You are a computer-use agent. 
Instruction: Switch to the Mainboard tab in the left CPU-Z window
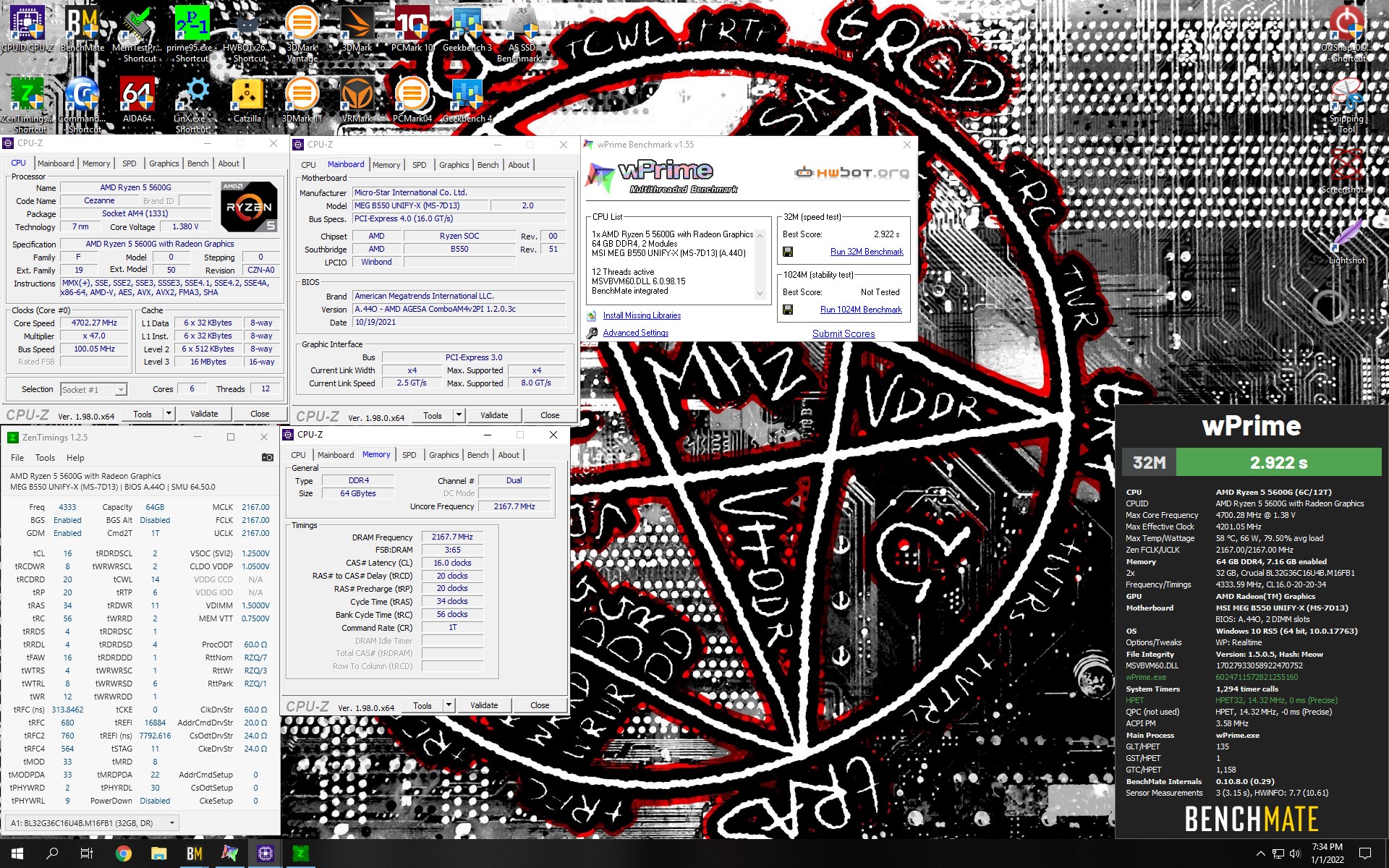pyautogui.click(x=56, y=163)
